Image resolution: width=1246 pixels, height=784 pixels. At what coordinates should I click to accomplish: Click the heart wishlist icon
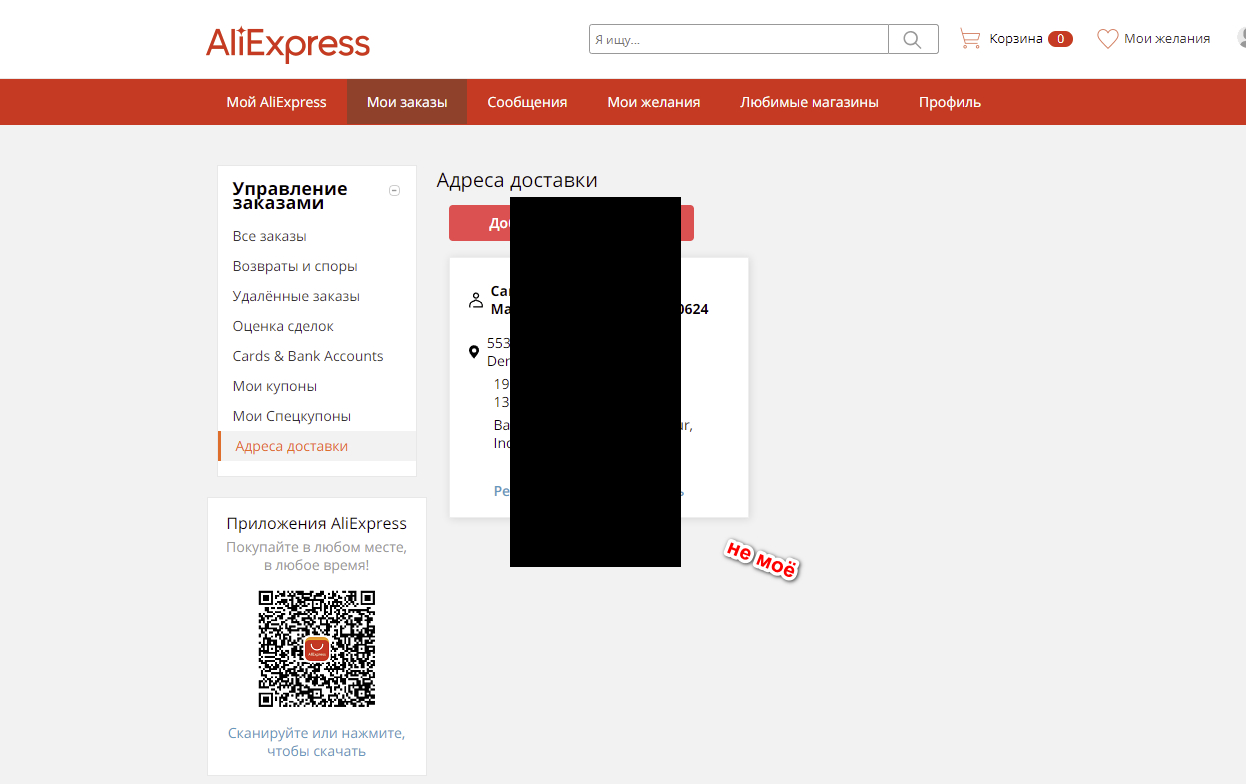[1107, 39]
